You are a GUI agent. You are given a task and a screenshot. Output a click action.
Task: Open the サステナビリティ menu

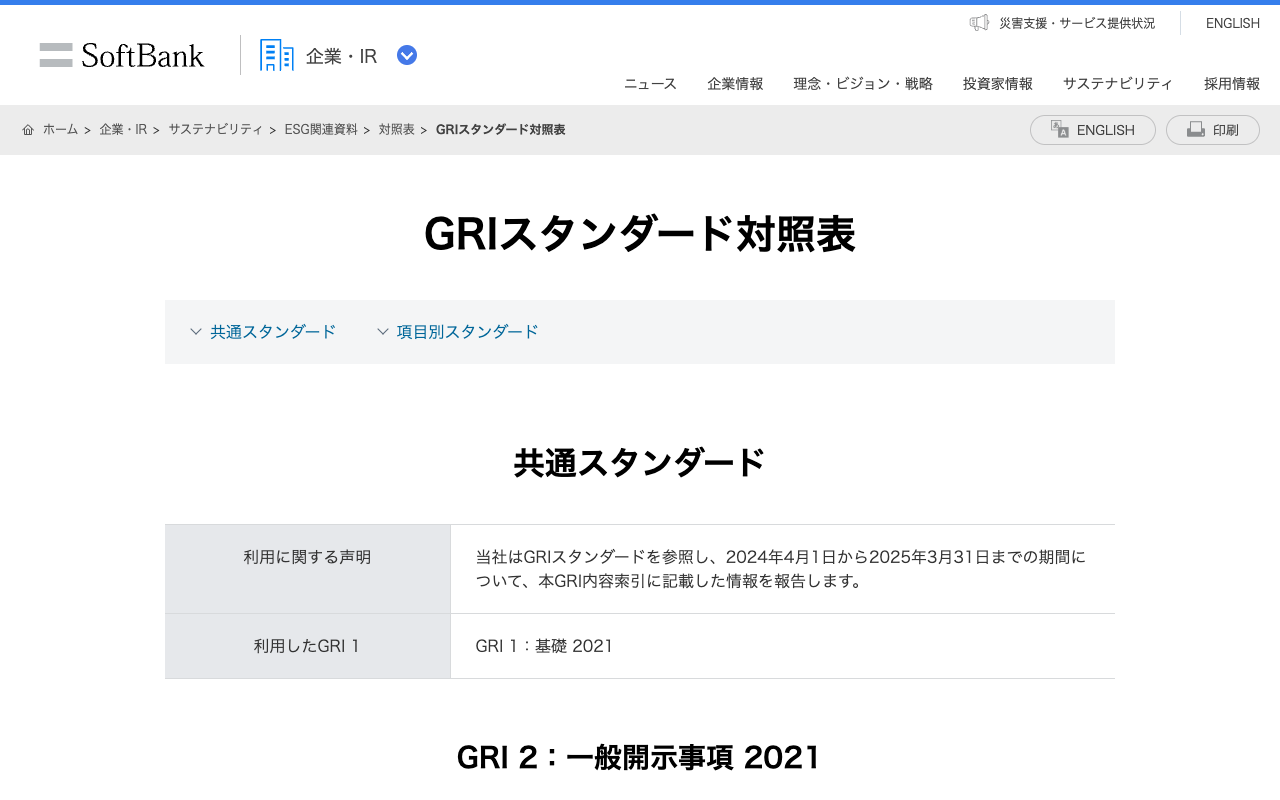click(x=1118, y=84)
